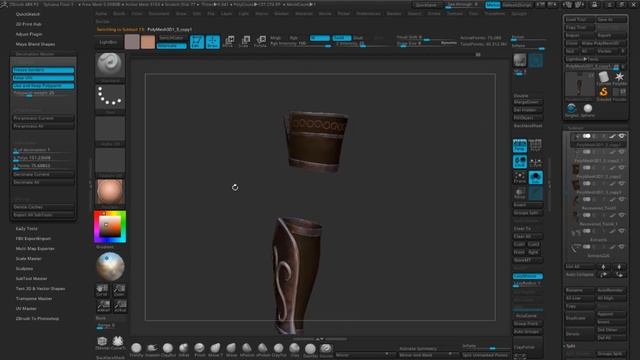Expand 3D Print Hub submenu
This screenshot has width=640, height=360.
29,24
